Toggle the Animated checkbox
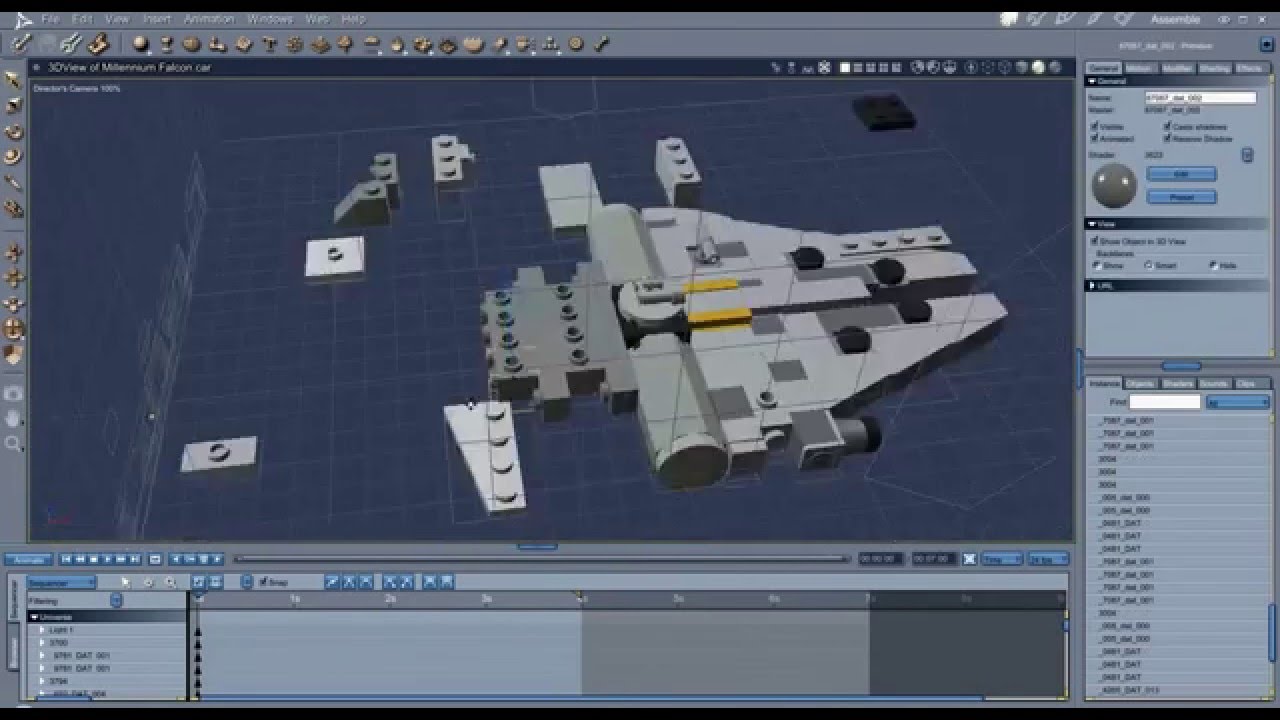The width and height of the screenshot is (1280, 720). point(1093,139)
